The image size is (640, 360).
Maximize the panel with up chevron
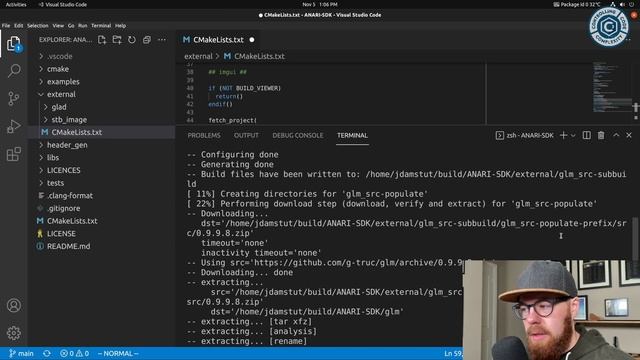[x=616, y=135]
